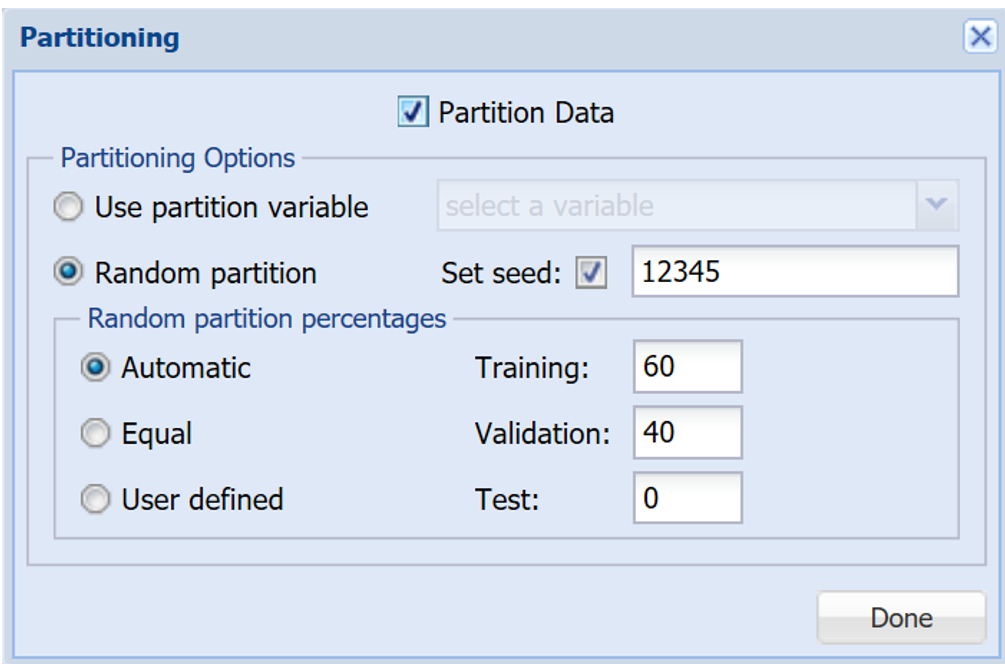Choose the Automatic percentages radio button
This screenshot has height=664, width=1005.
[x=96, y=368]
